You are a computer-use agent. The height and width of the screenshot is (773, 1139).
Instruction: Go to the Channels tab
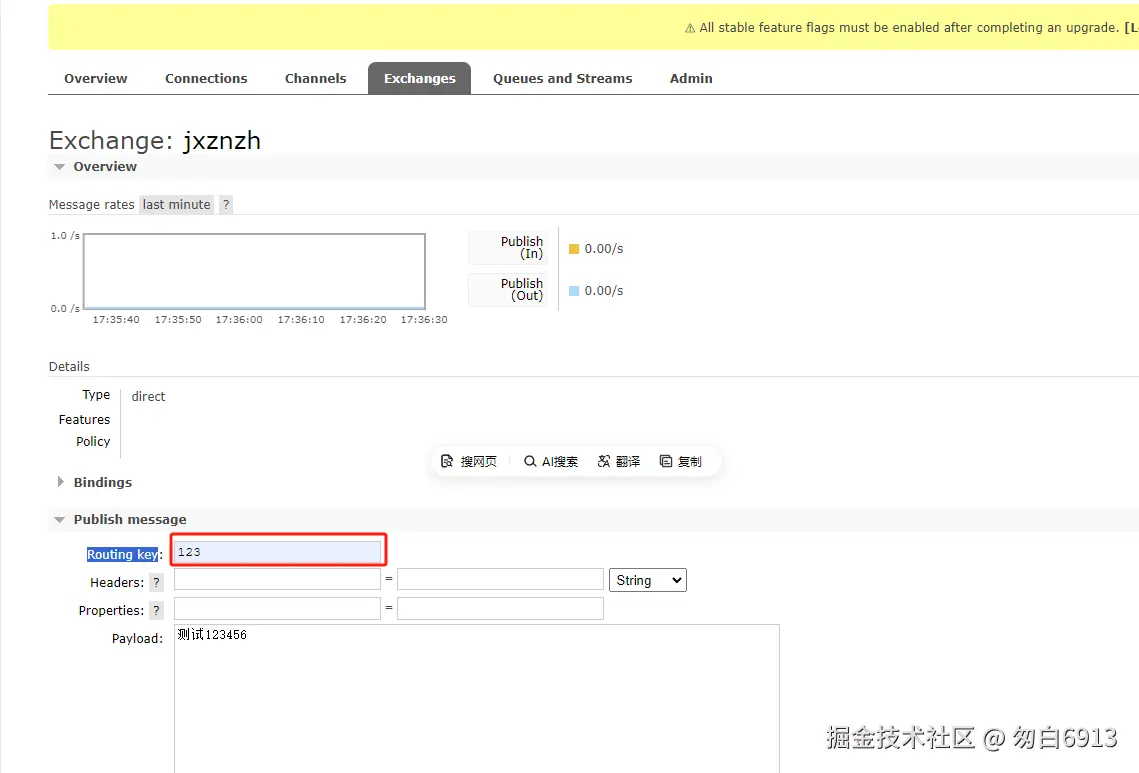[315, 78]
